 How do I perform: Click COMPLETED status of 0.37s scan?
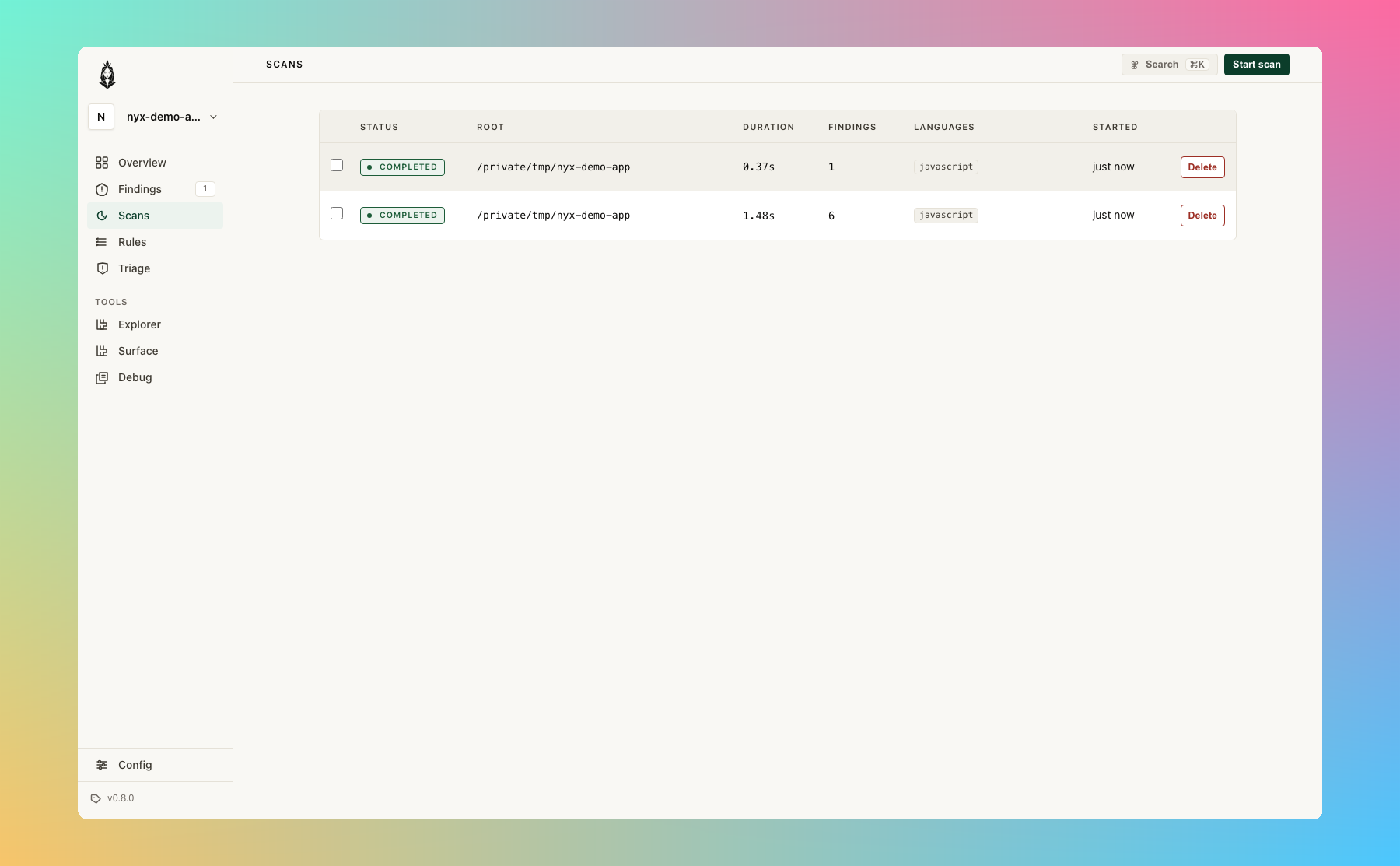coord(402,167)
